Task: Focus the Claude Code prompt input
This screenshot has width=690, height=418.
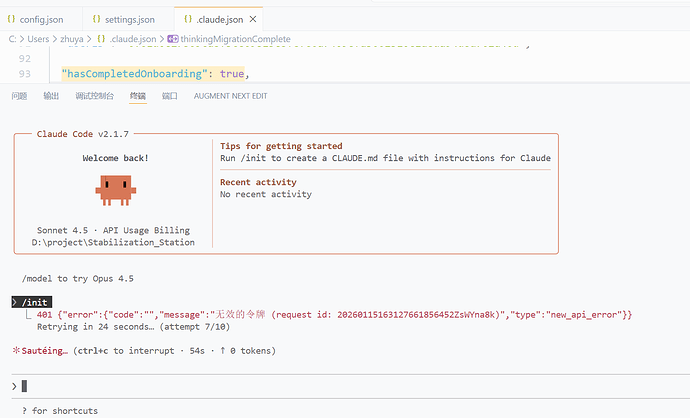Action: [351, 386]
